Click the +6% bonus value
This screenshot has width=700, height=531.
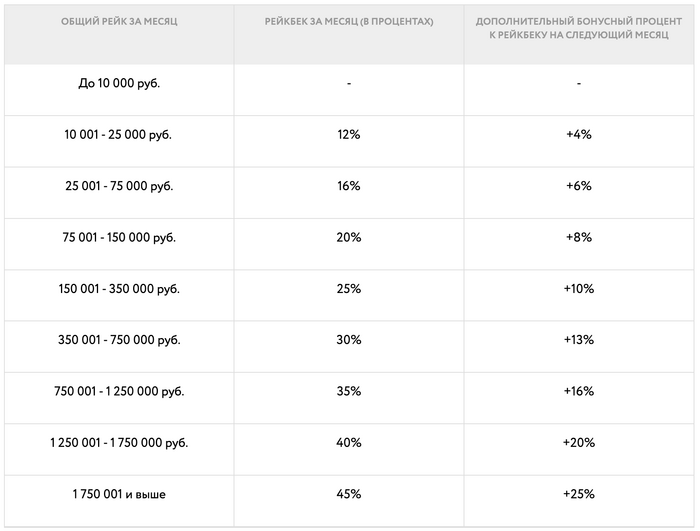[x=579, y=186]
